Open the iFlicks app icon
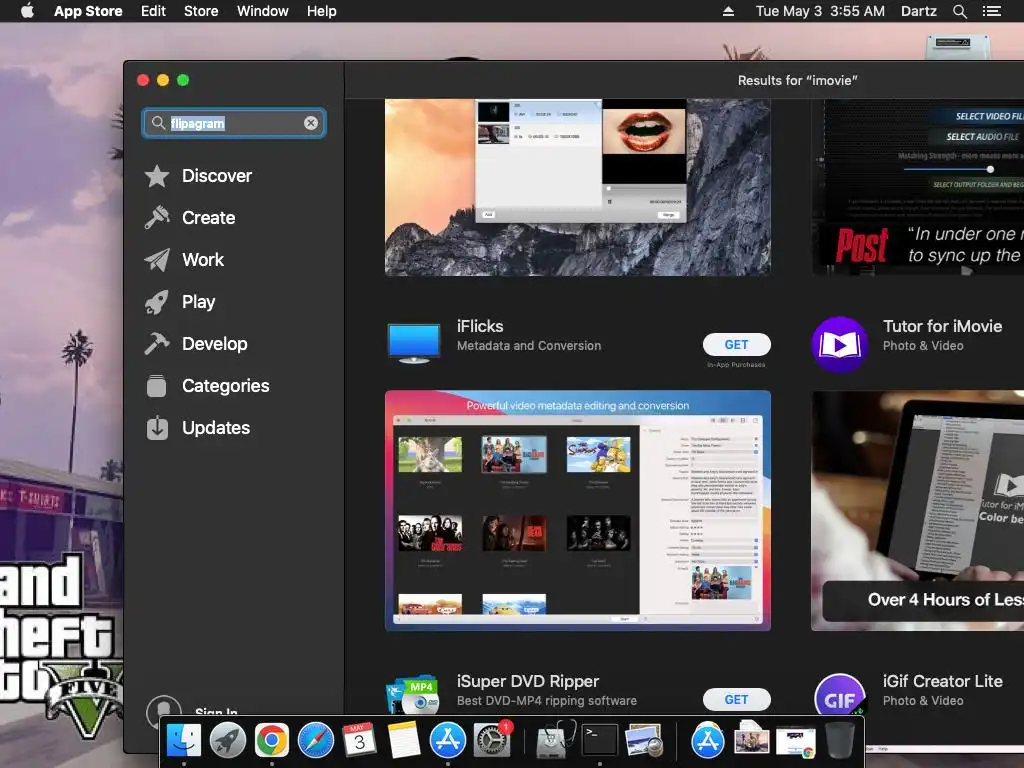This screenshot has height=768, width=1024. coord(413,344)
